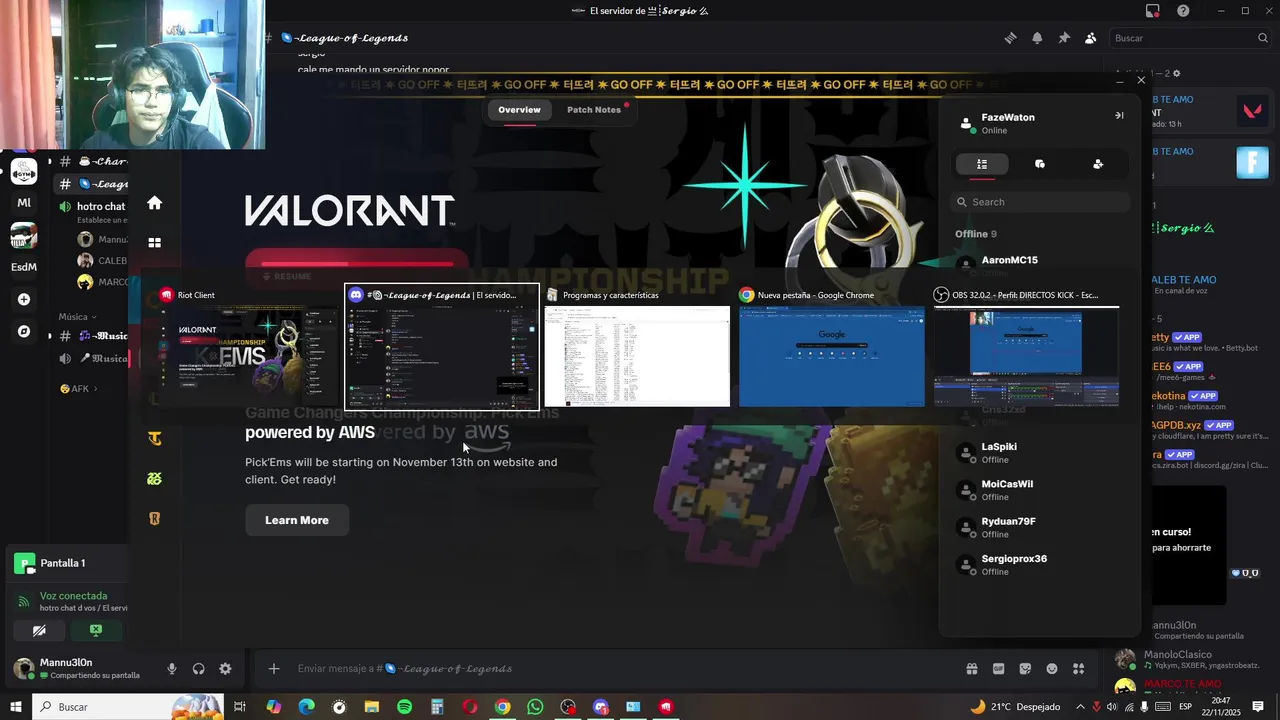Select Programas y características window thumbnail

click(637, 346)
